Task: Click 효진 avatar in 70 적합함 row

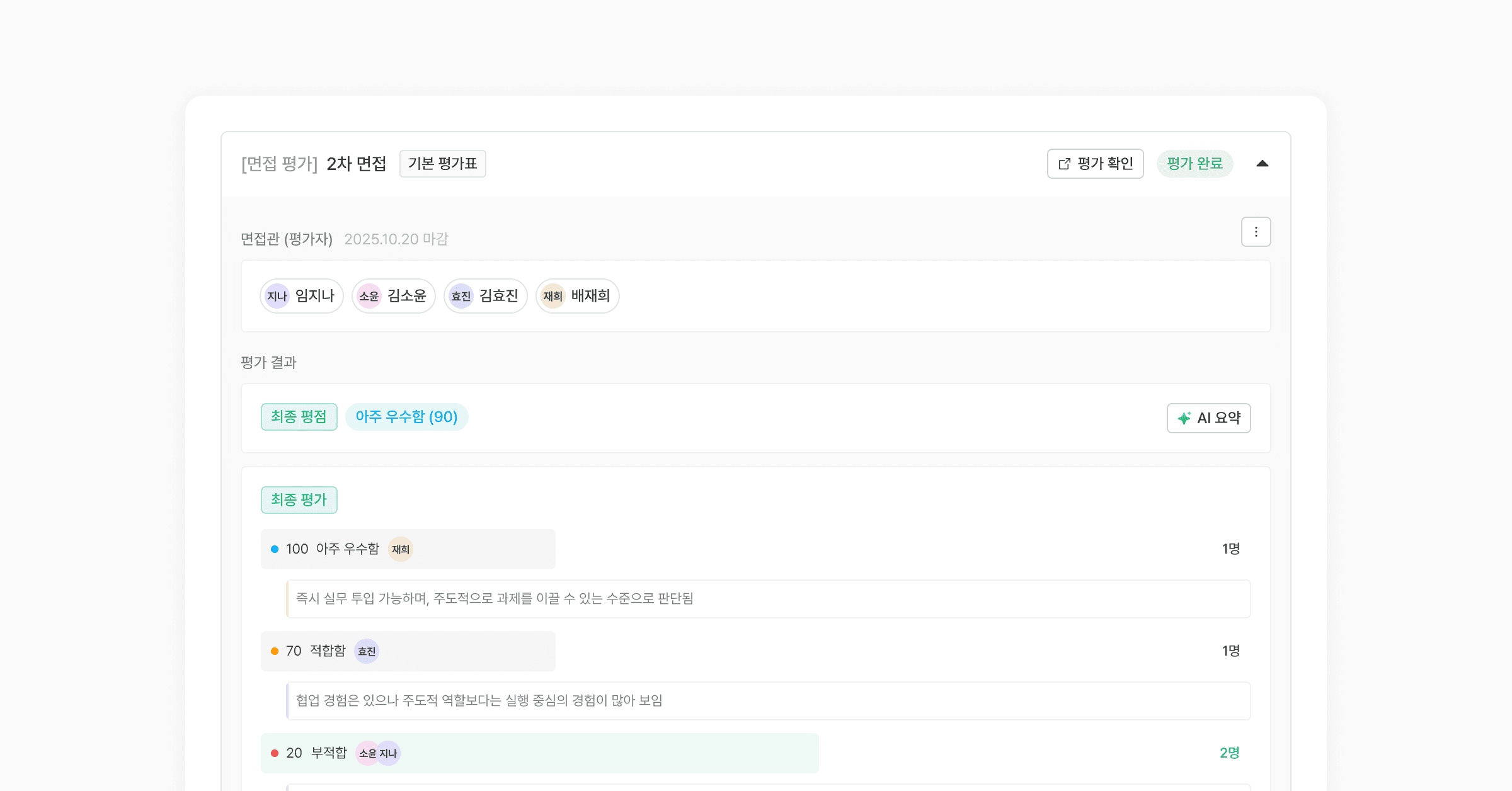Action: tap(367, 651)
